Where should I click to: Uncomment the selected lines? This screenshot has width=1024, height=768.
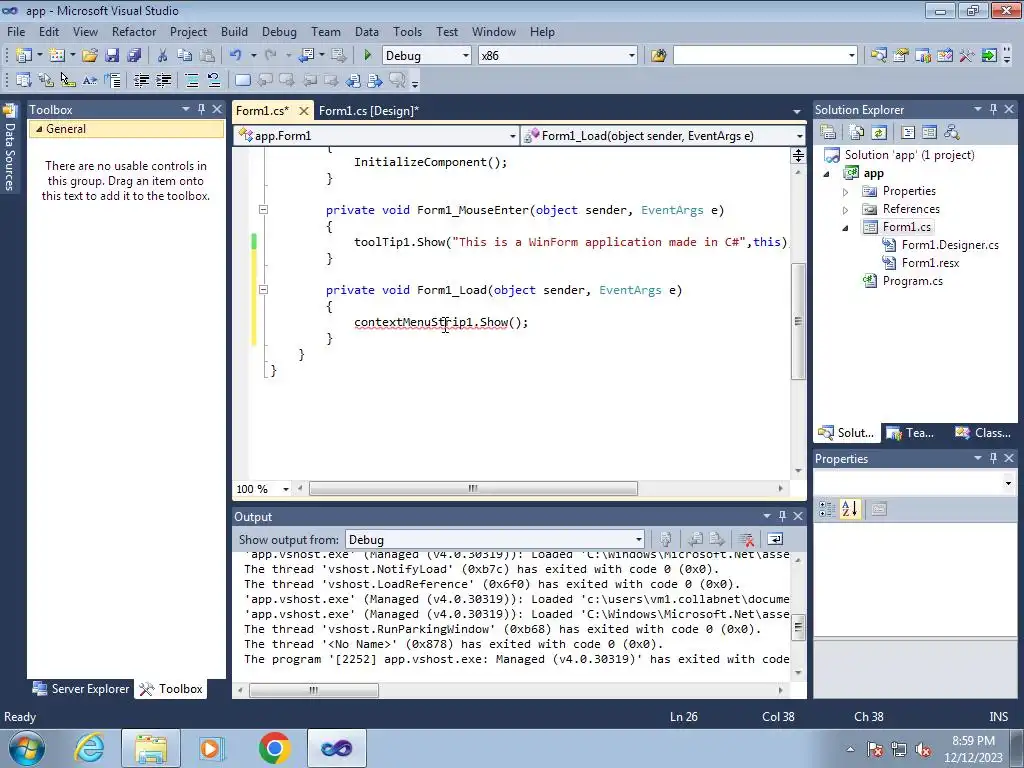tap(214, 80)
